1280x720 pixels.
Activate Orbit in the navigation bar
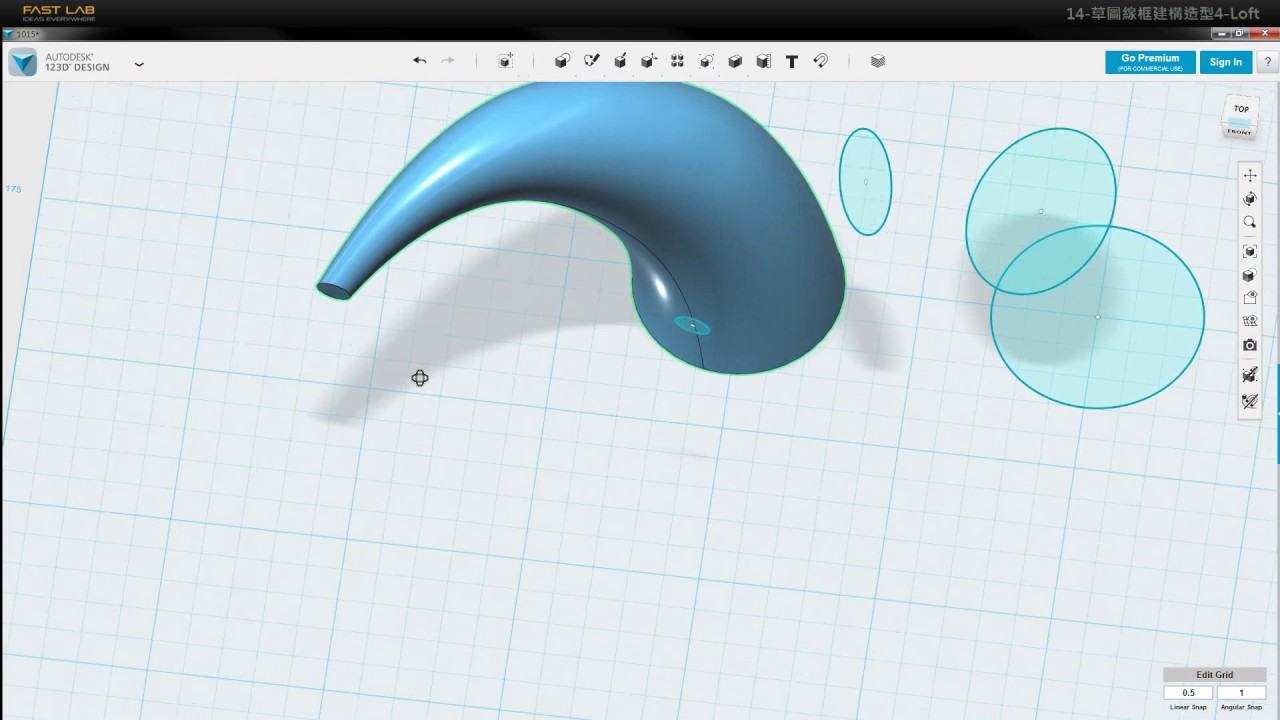1250,199
